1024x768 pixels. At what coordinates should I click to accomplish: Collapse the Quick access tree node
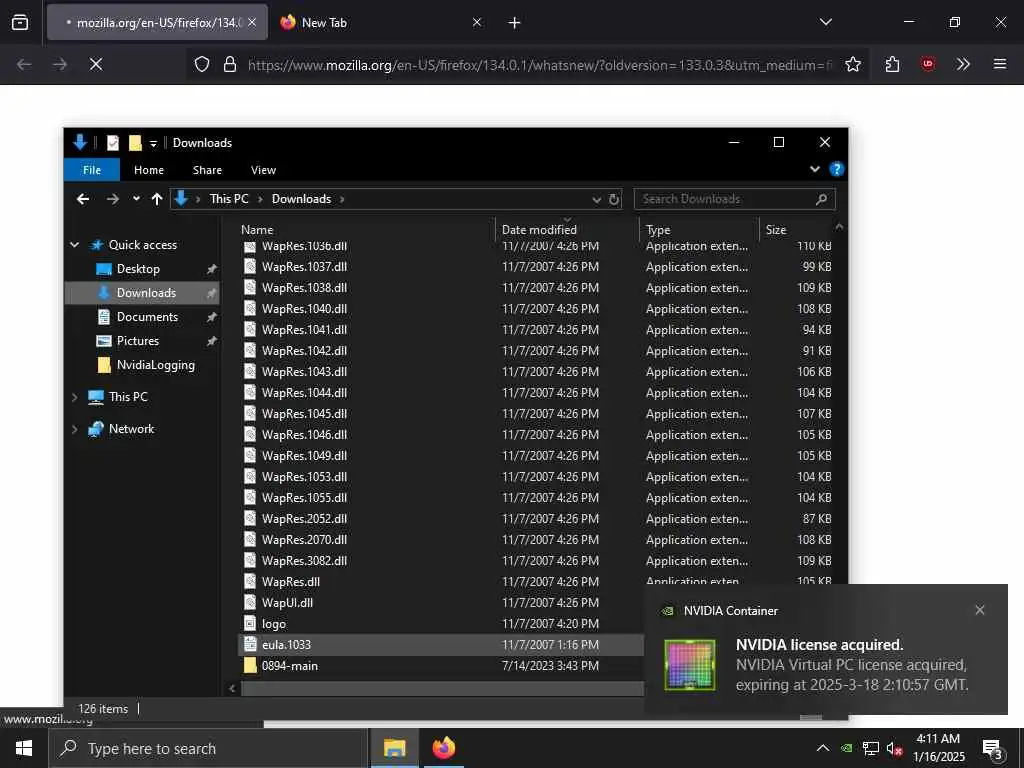point(74,245)
